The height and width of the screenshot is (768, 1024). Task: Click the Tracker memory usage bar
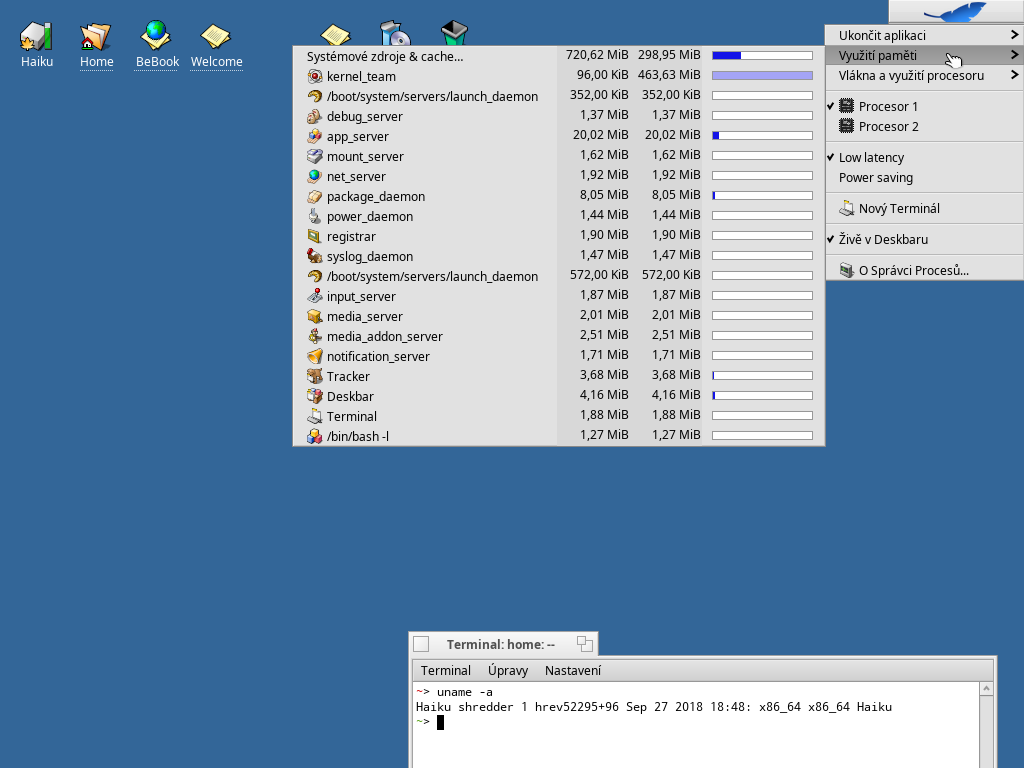pos(762,376)
